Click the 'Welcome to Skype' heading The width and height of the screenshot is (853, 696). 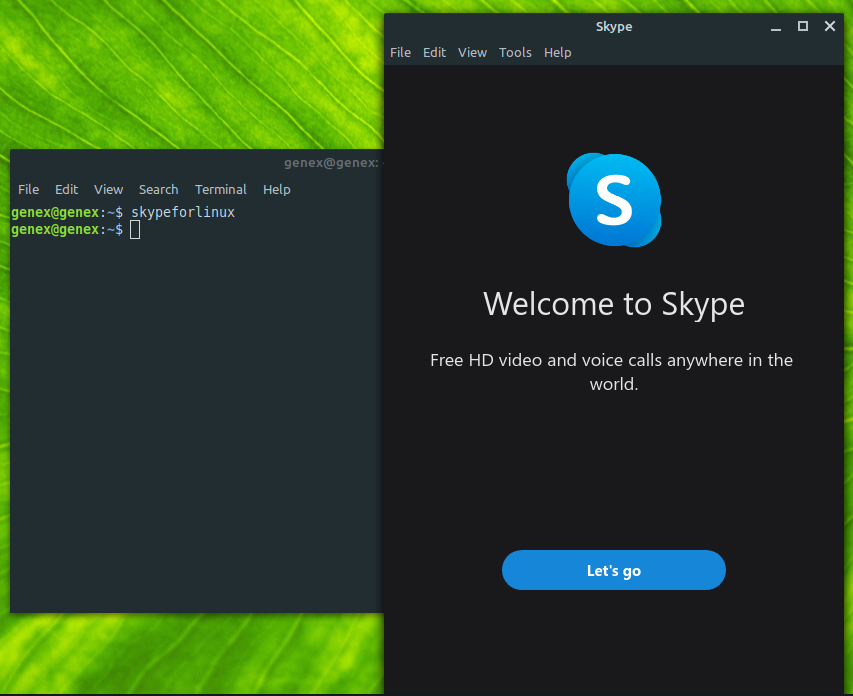tap(614, 304)
